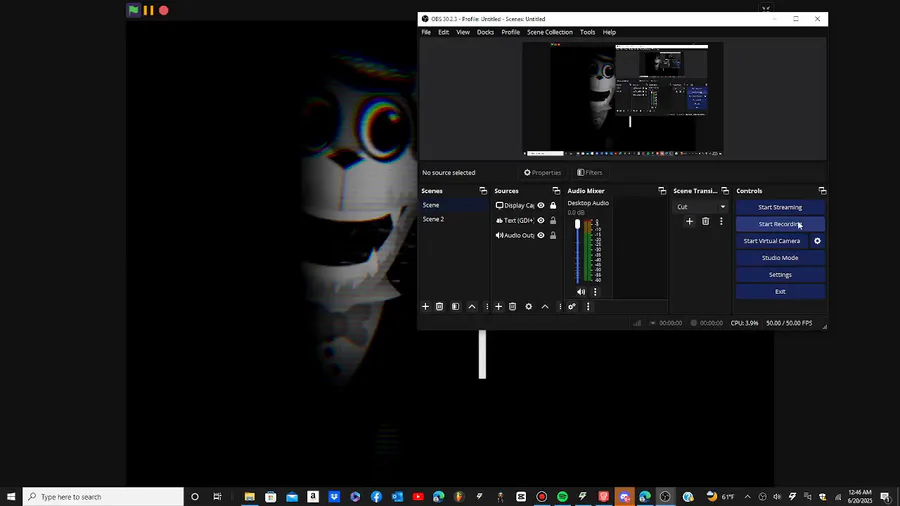Remove scene transition with trash icon

705,221
